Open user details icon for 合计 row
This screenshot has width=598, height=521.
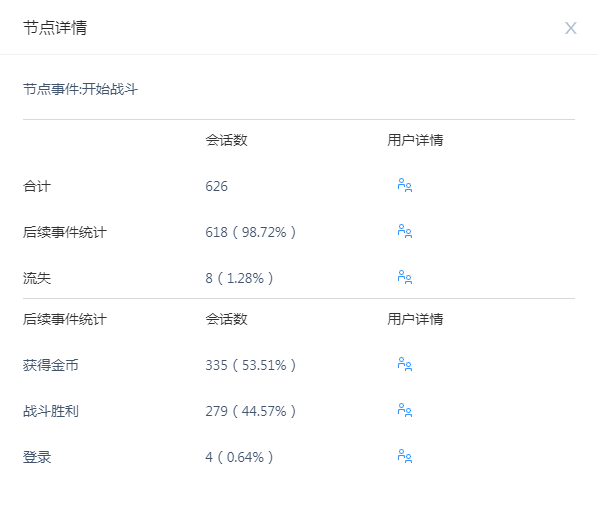pos(405,185)
